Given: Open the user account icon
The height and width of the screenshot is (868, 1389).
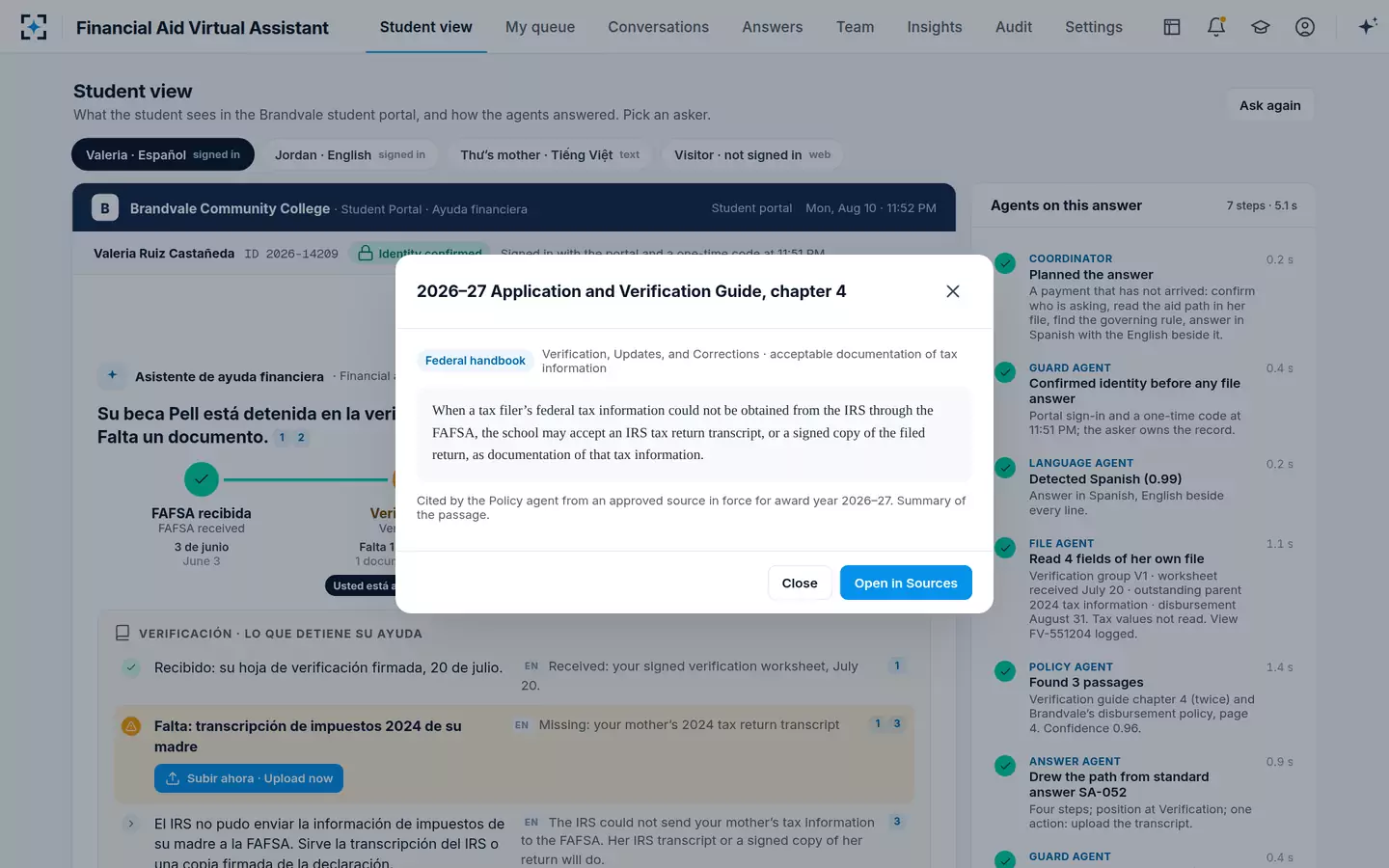Looking at the screenshot, I should pos(1305,27).
